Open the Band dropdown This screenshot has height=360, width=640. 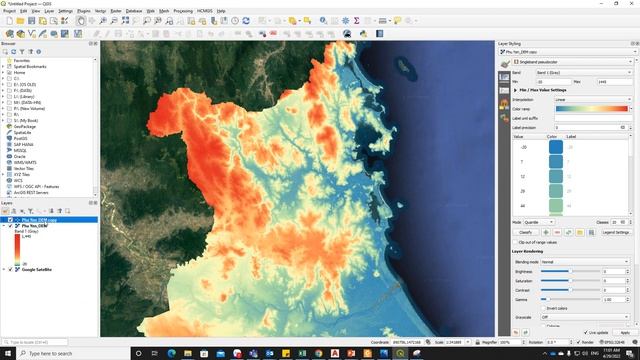(584, 73)
